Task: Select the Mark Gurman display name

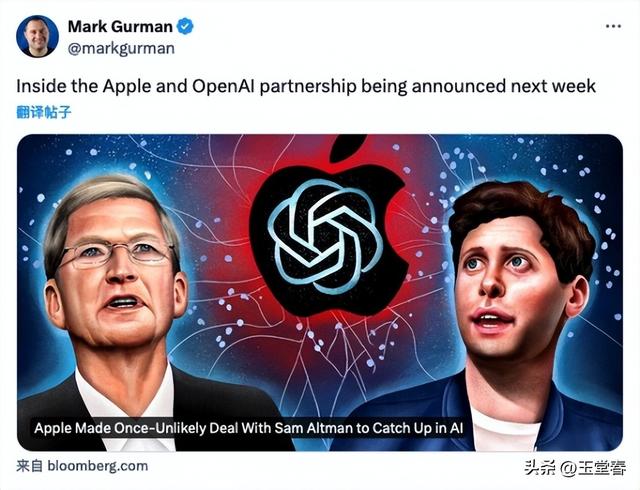Action: 120,27
